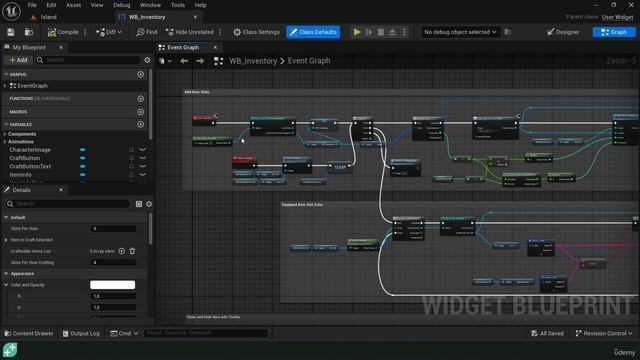Click the Eject from player button
Screen dimensions: 640x360
[x=392, y=32]
